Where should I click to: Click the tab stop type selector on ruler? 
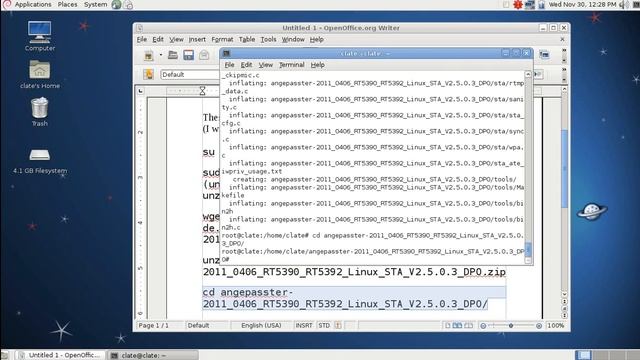[140, 91]
